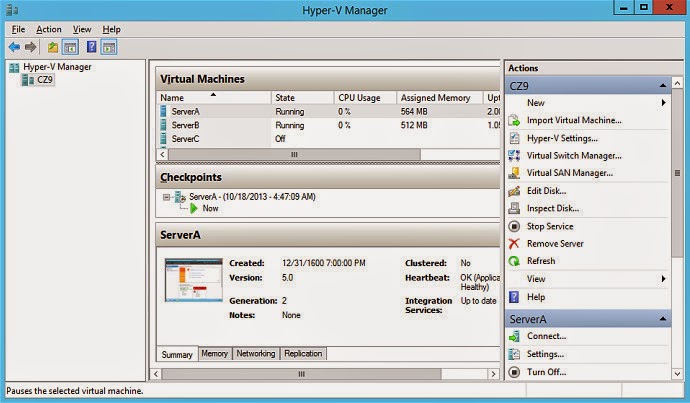Click the Virtual Switch Manager icon
690x403 pixels.
click(514, 155)
